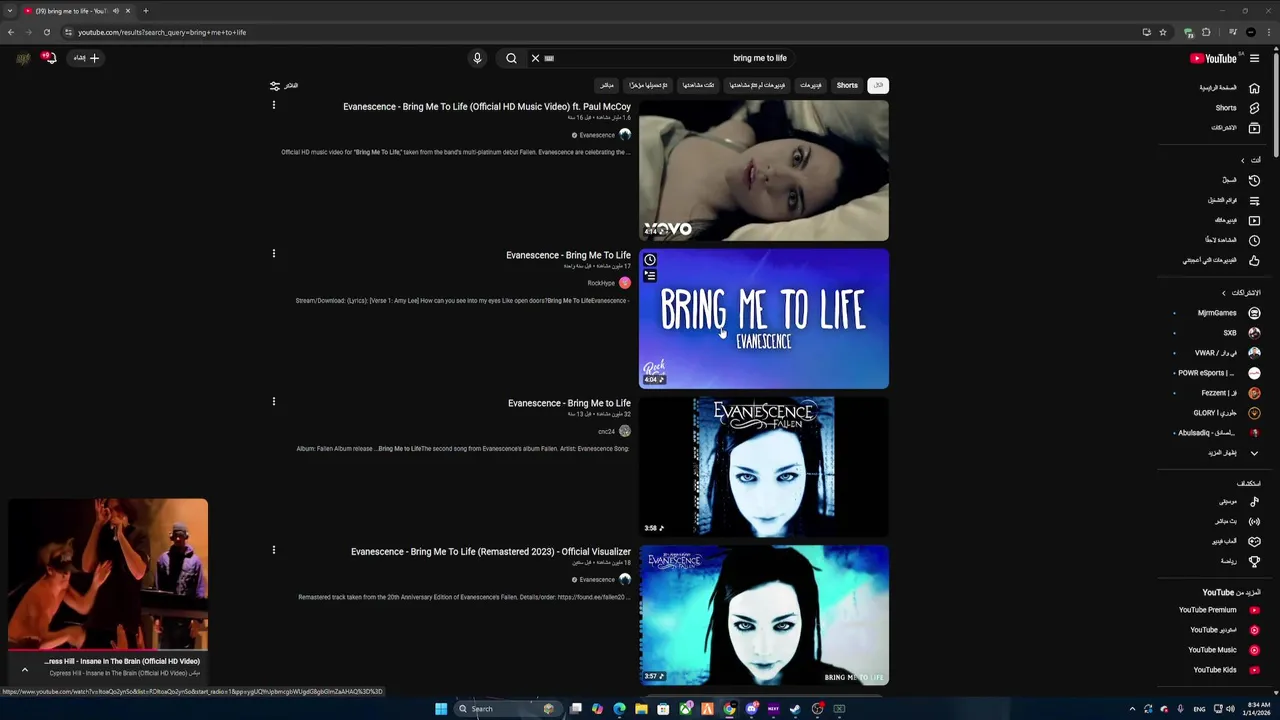Screen dimensions: 1280x720
Task: Open the POWR eSports subscription channel
Action: pos(1219,373)
